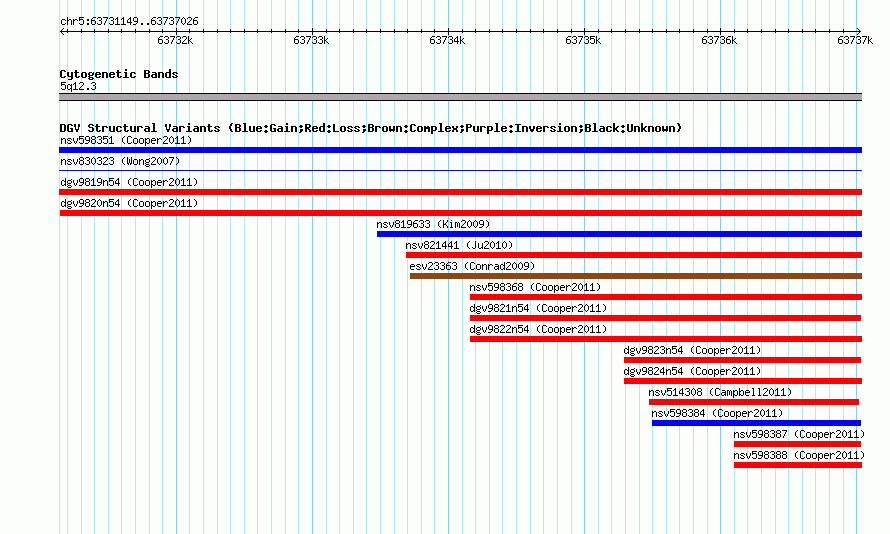The height and width of the screenshot is (534, 890).
Task: Click the right arrowhead of the ruler
Action: click(859, 32)
